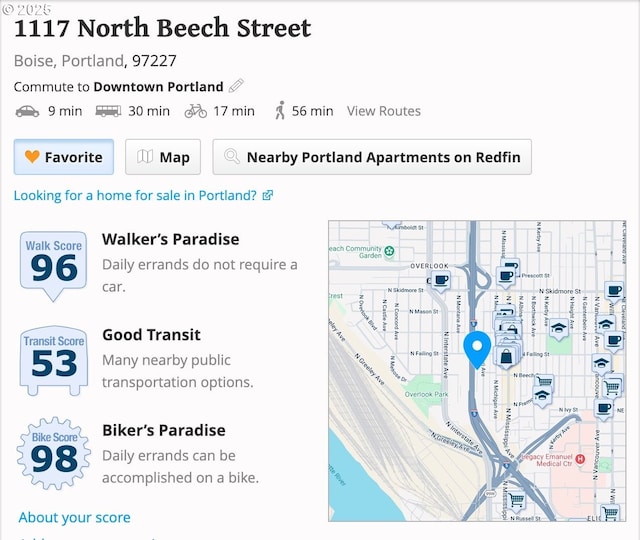Click the pencil icon beside Downtown Portland
The image size is (640, 540).
(236, 86)
